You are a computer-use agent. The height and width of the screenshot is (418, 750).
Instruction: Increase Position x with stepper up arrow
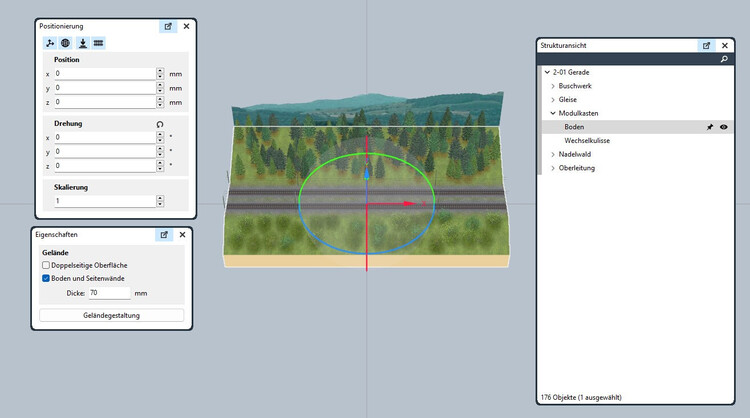(x=160, y=71)
